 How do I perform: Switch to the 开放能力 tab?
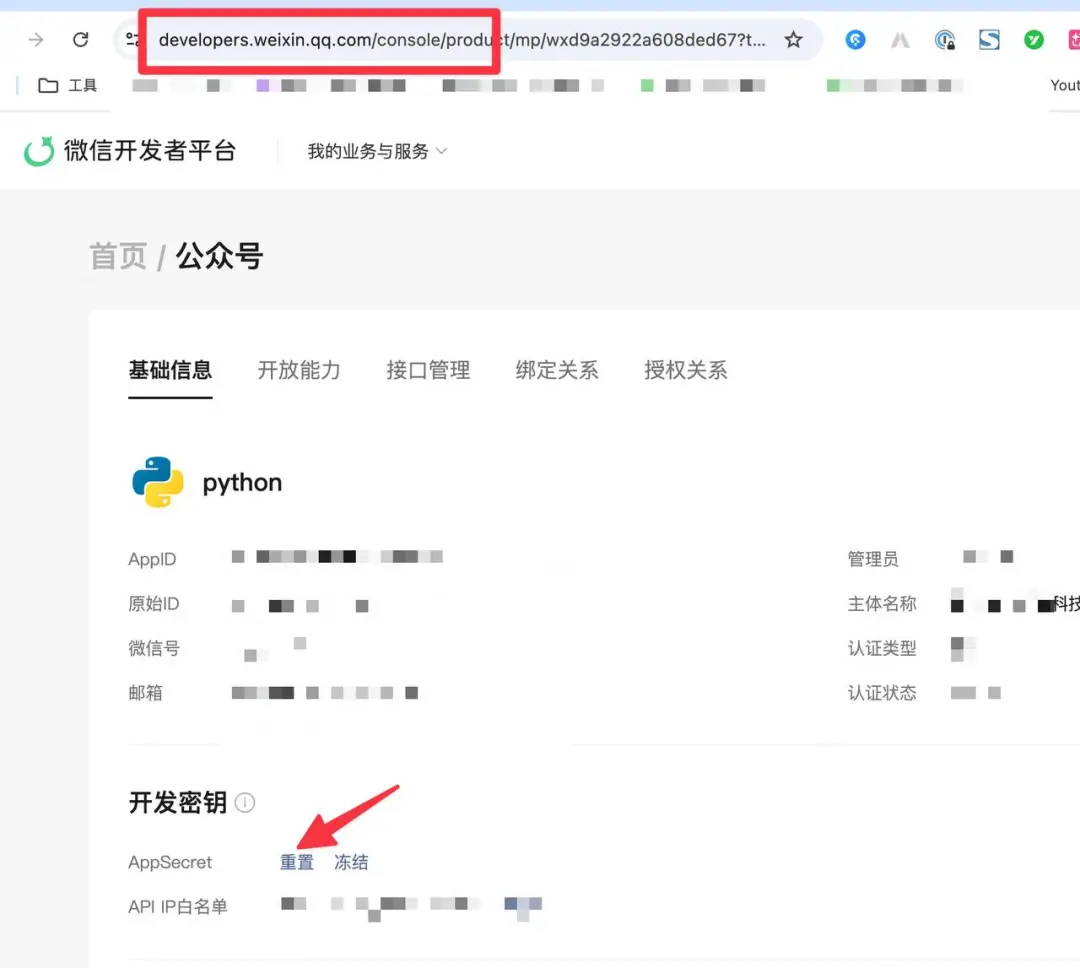pyautogui.click(x=299, y=371)
